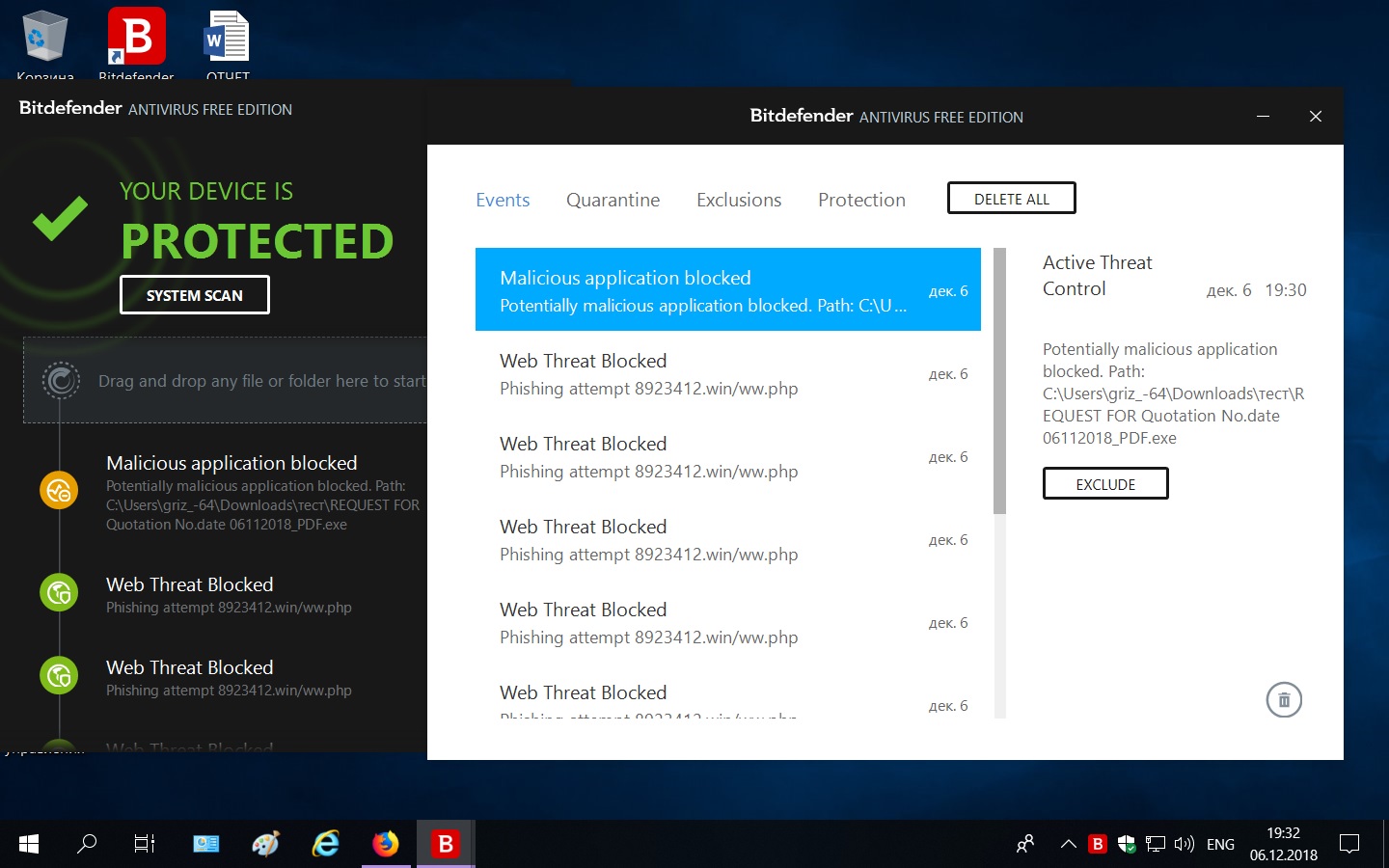This screenshot has width=1389, height=868.
Task: Click Bitdefender tray icon in system tray
Action: (1097, 844)
